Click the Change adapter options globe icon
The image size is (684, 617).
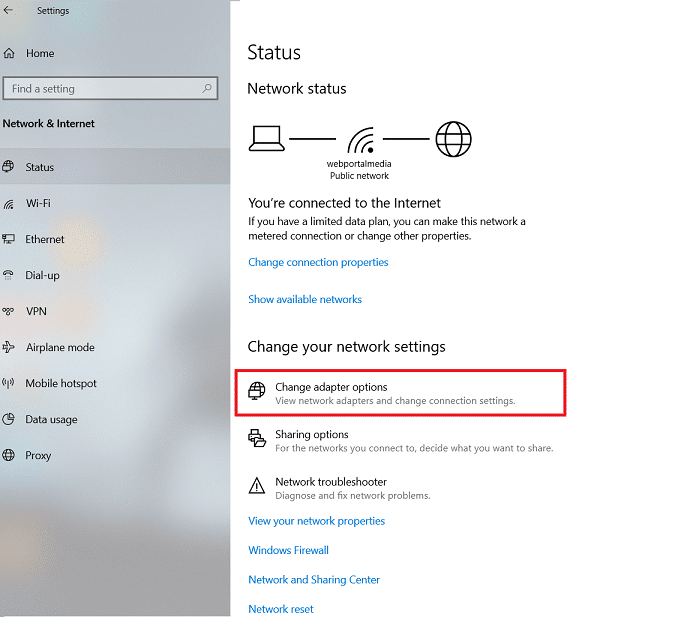click(256, 391)
